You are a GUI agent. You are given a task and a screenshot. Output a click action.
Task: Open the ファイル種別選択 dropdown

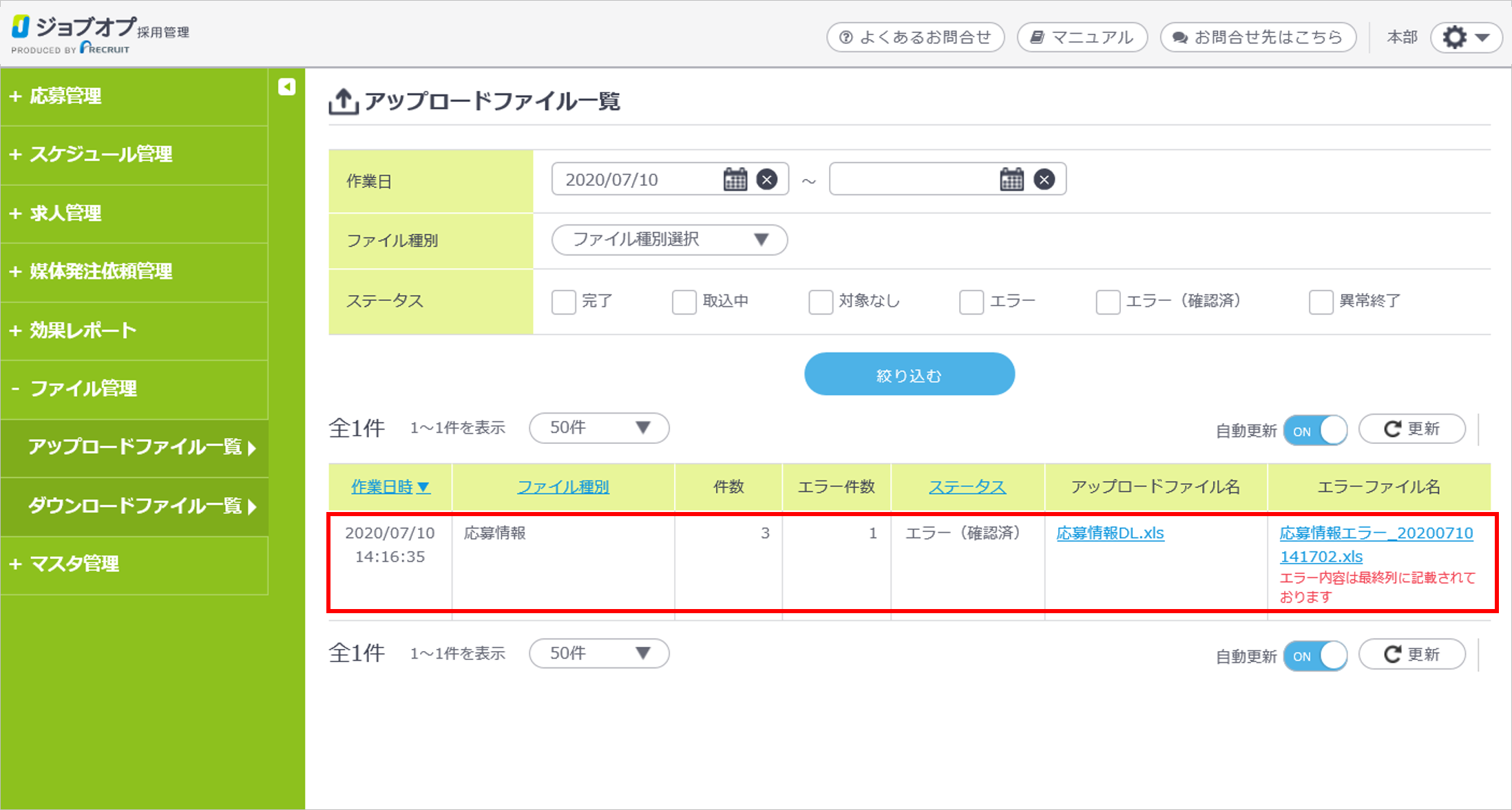[669, 239]
